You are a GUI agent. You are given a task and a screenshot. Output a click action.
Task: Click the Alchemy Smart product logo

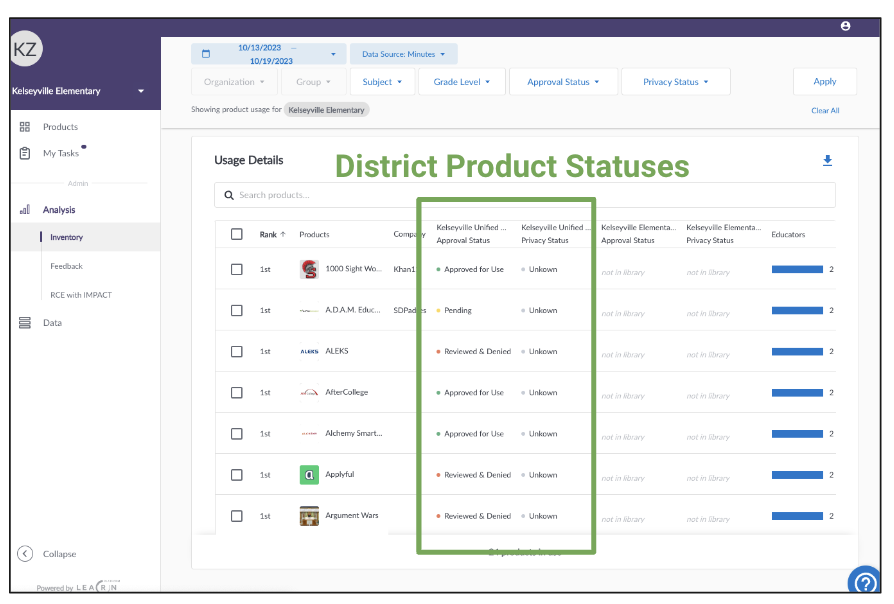tap(309, 433)
